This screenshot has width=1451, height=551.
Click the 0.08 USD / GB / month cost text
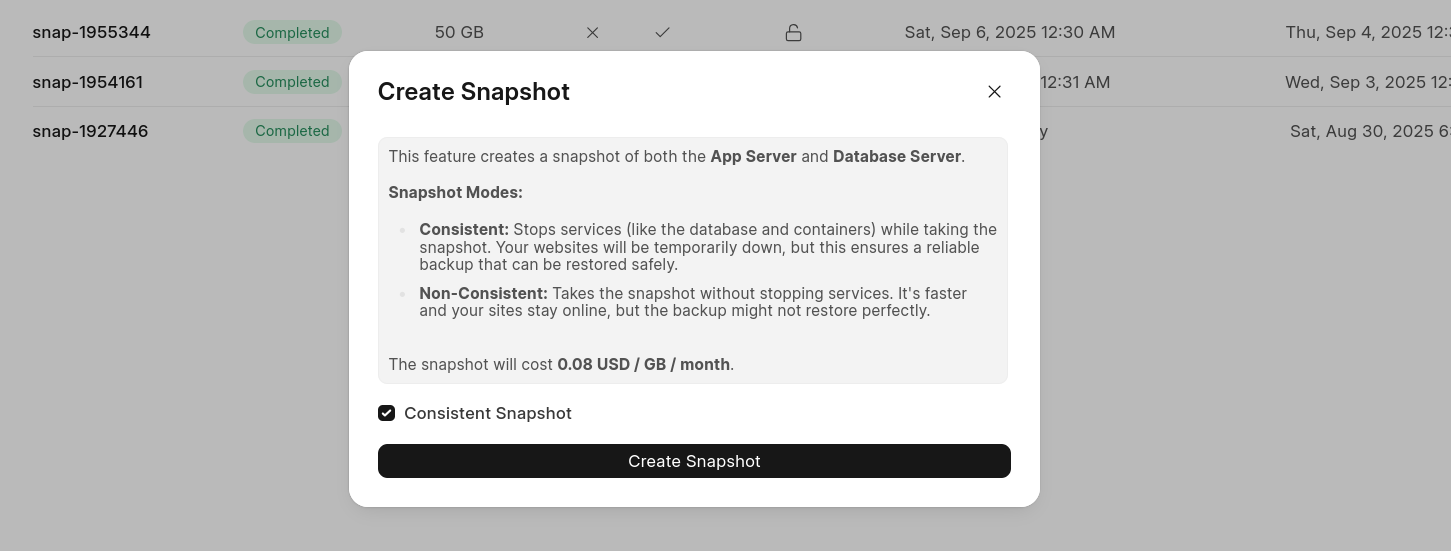click(643, 364)
